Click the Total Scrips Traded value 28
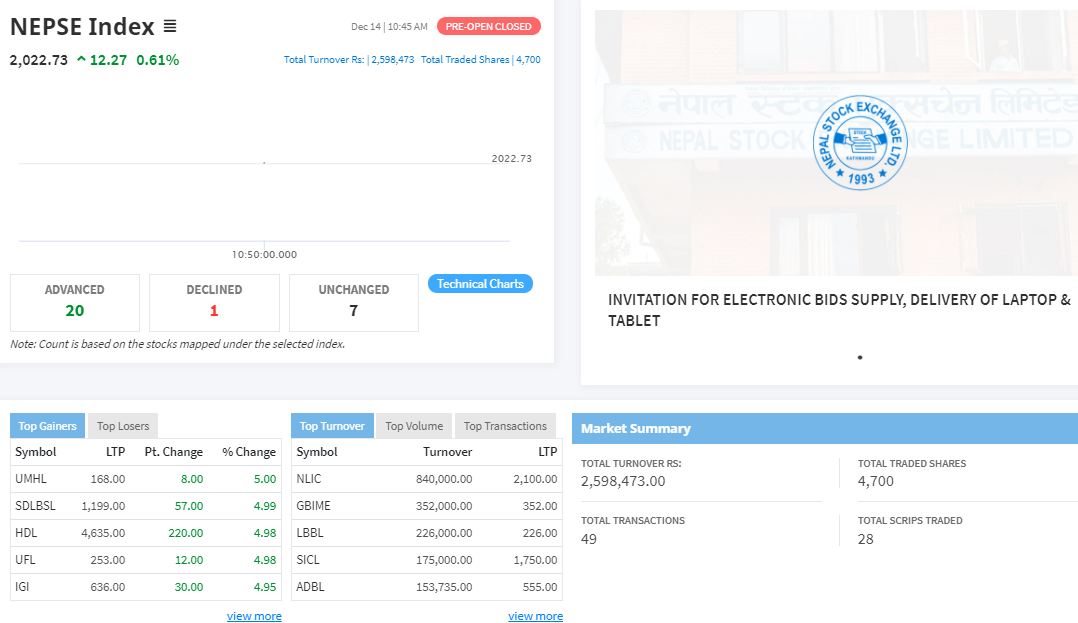This screenshot has height=623, width=1078. tap(866, 539)
